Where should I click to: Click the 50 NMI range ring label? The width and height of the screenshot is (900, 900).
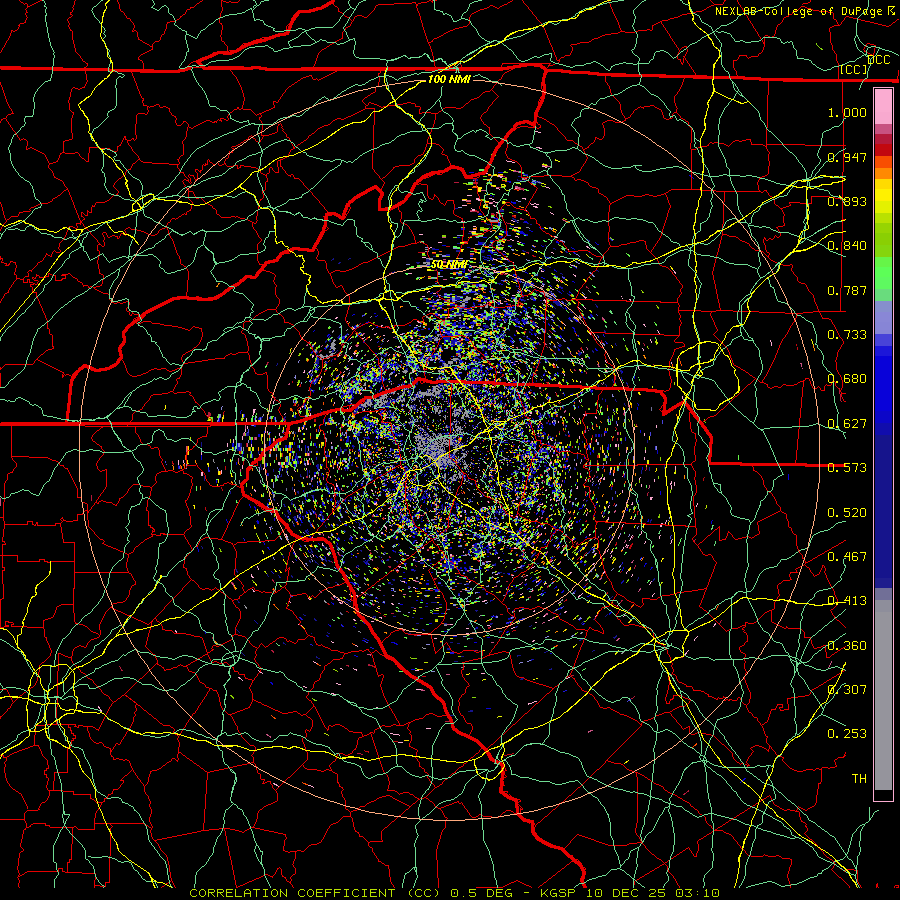(449, 265)
